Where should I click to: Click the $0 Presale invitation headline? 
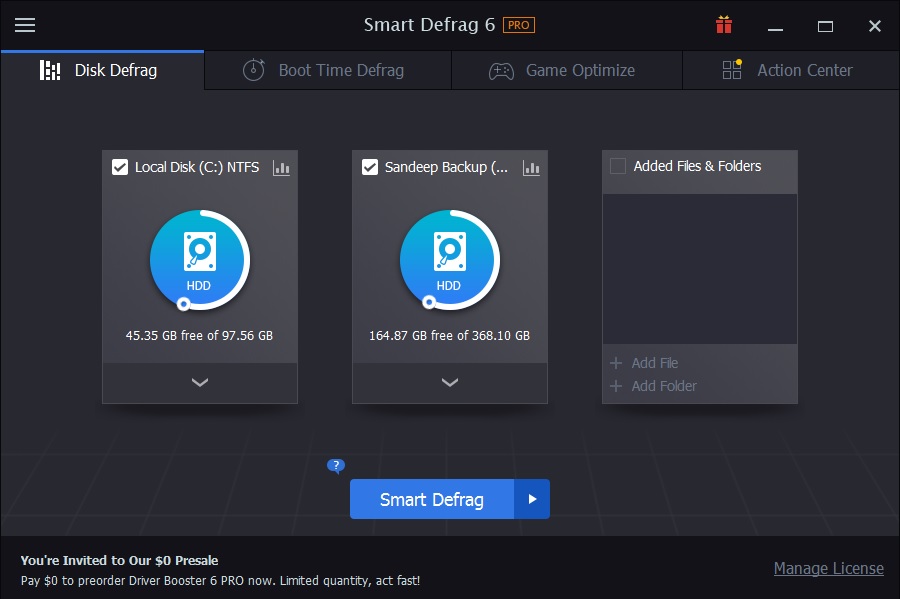coord(119,561)
